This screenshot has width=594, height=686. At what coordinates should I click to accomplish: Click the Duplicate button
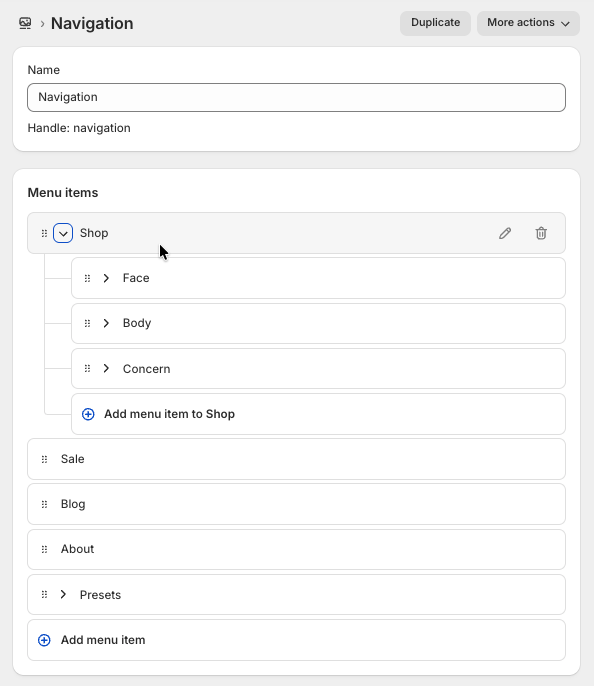(435, 23)
